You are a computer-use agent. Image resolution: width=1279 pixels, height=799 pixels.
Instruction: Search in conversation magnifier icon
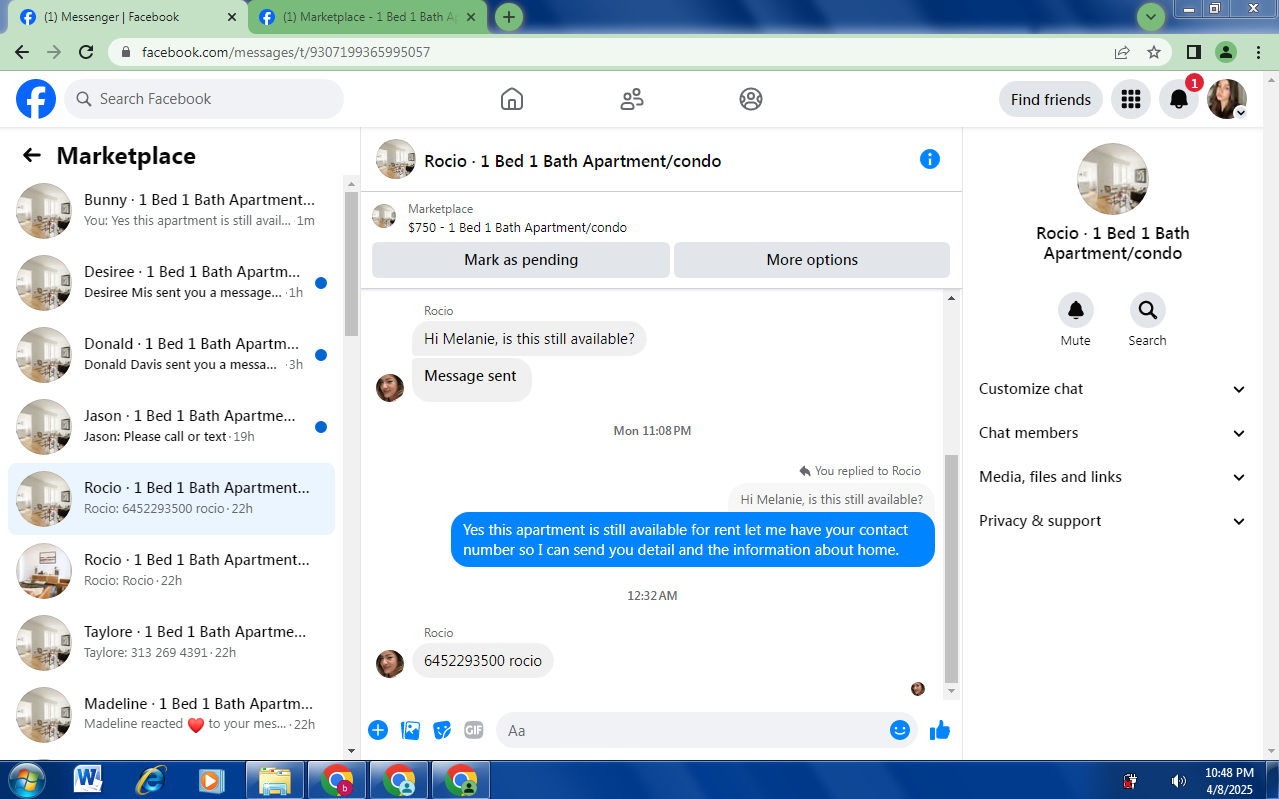[1148, 310]
